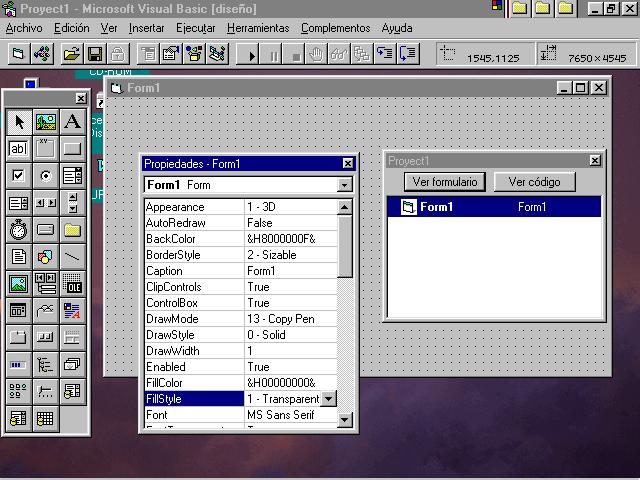Open the Ejecutar menu

tap(196, 28)
